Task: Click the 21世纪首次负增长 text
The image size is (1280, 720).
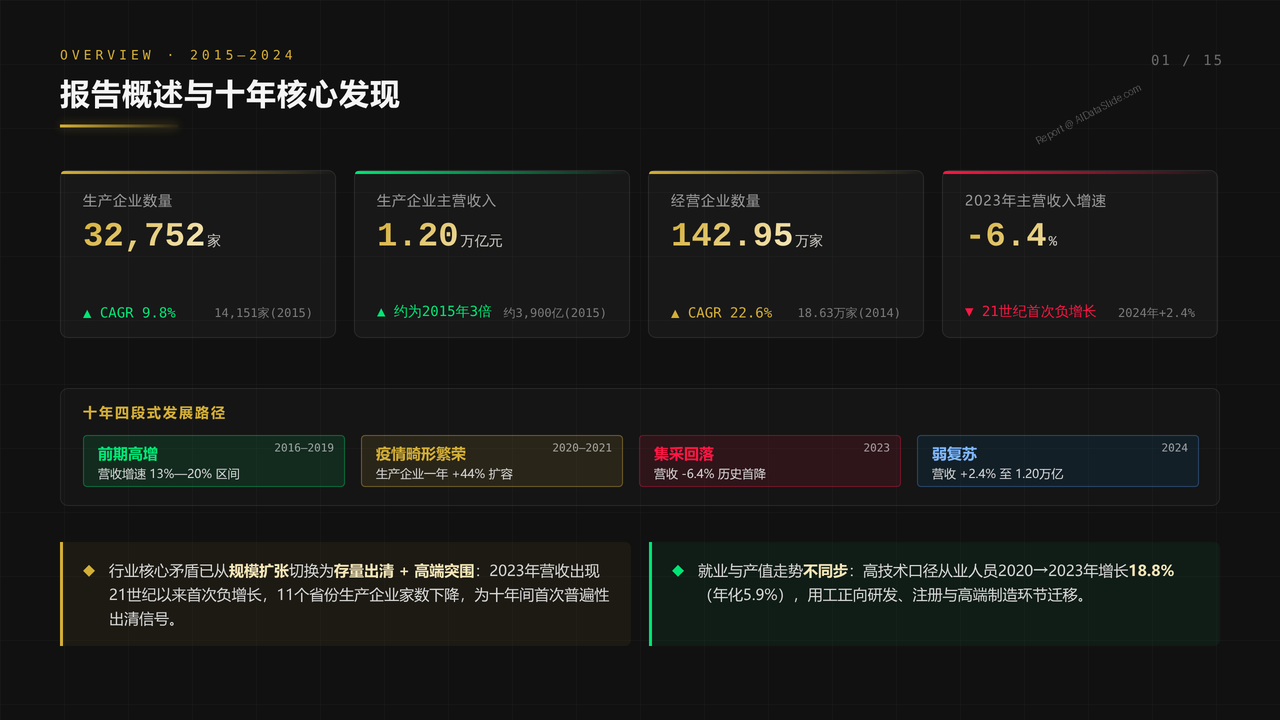Action: click(x=1039, y=312)
